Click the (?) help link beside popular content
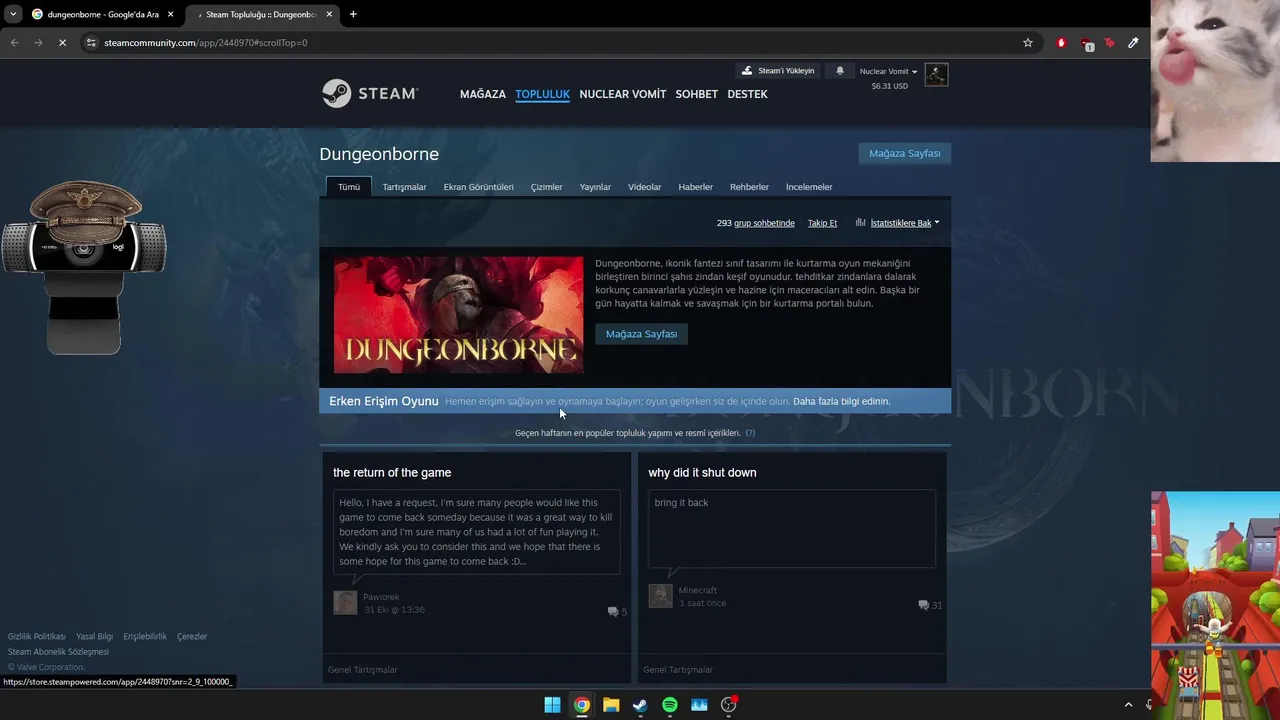 pos(750,433)
